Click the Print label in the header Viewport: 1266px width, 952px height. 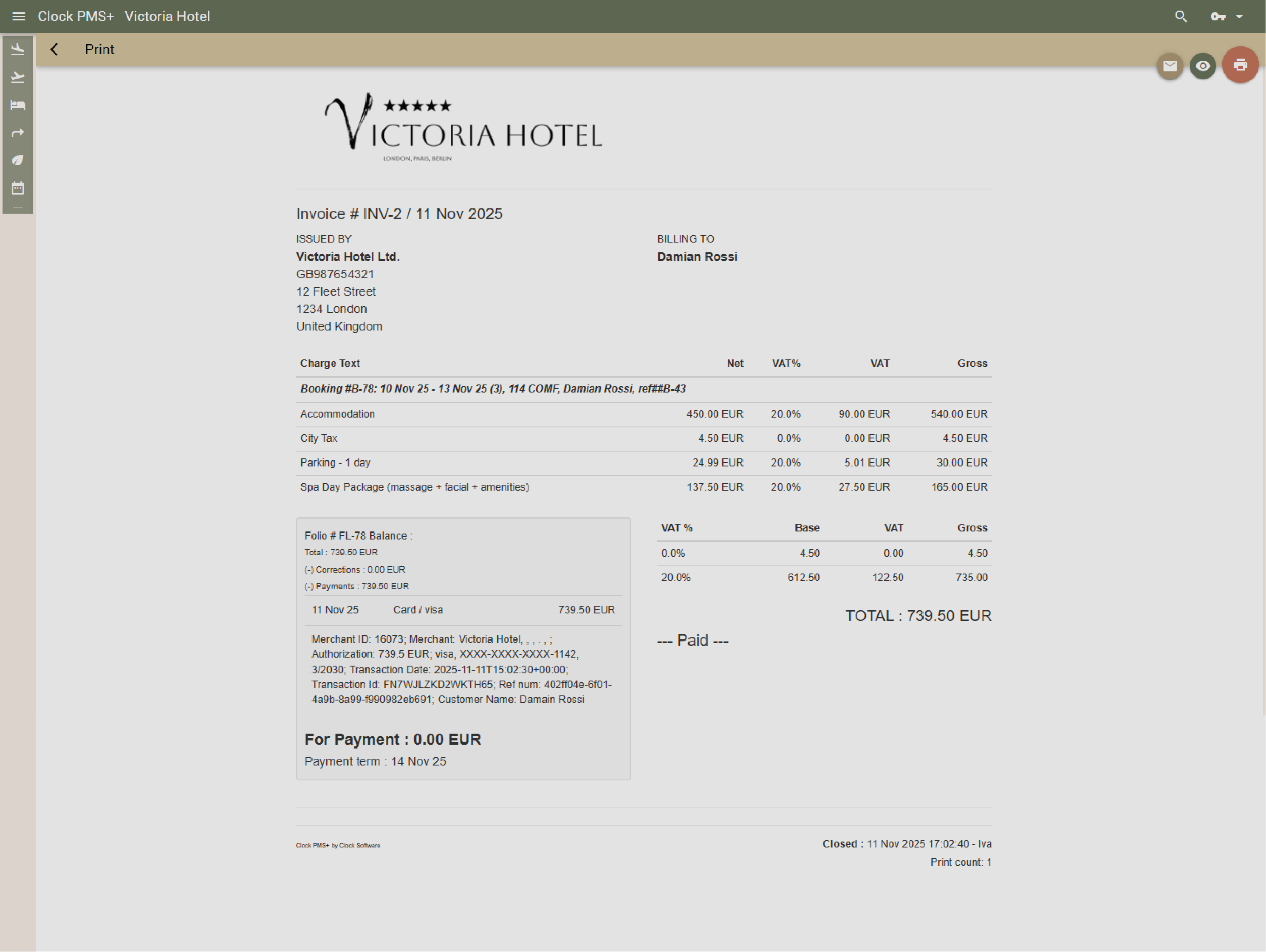click(99, 49)
